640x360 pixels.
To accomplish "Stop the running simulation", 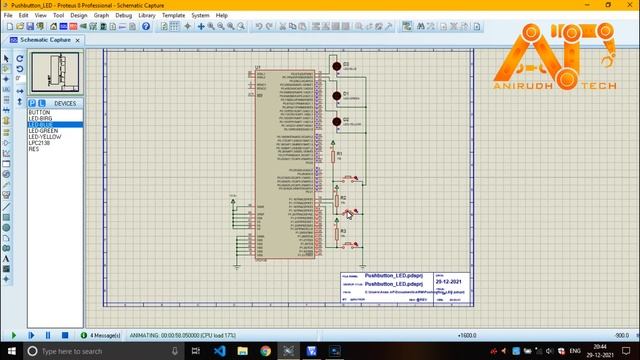I will coord(65,335).
